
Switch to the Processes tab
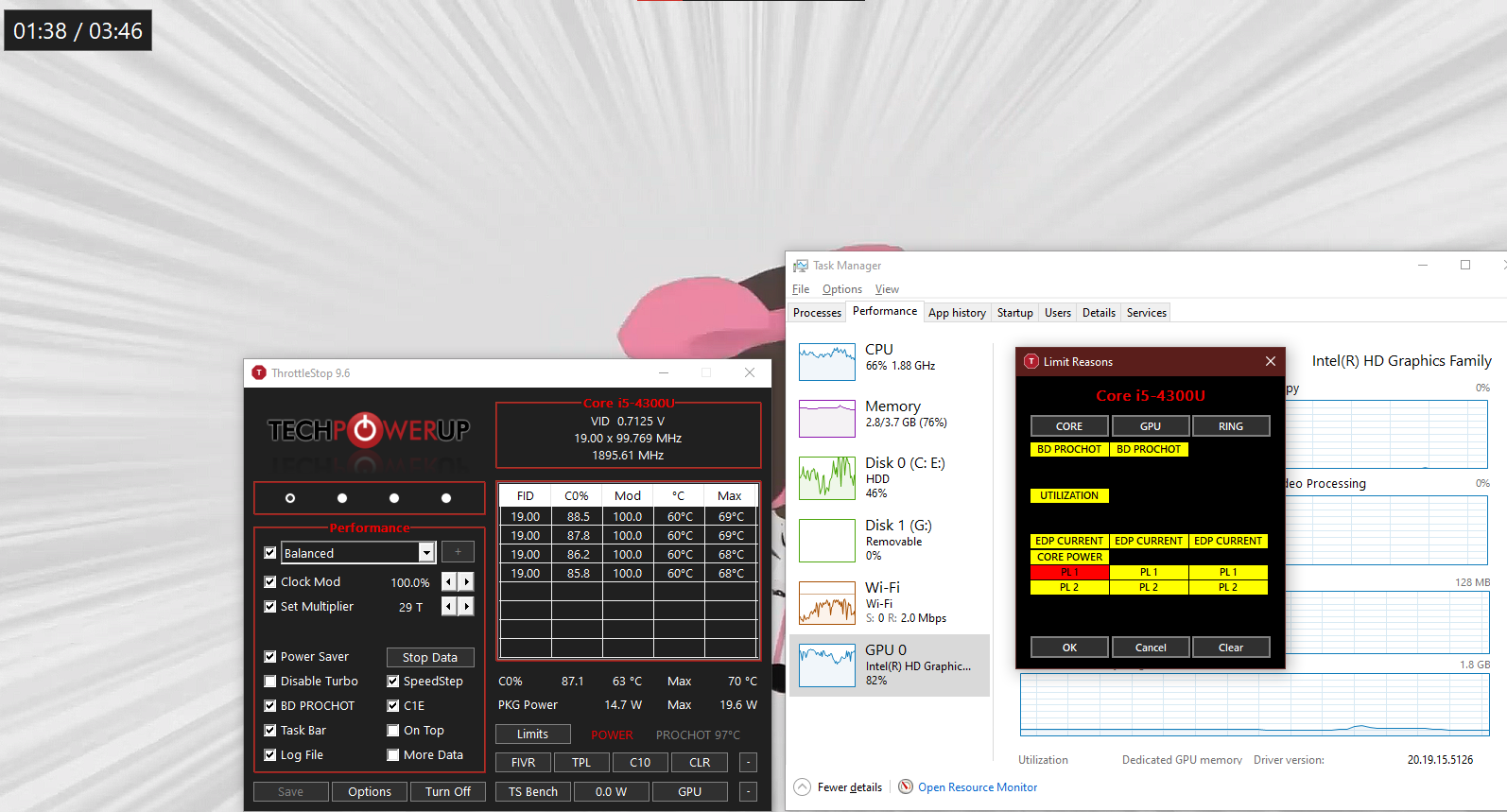[x=817, y=313]
